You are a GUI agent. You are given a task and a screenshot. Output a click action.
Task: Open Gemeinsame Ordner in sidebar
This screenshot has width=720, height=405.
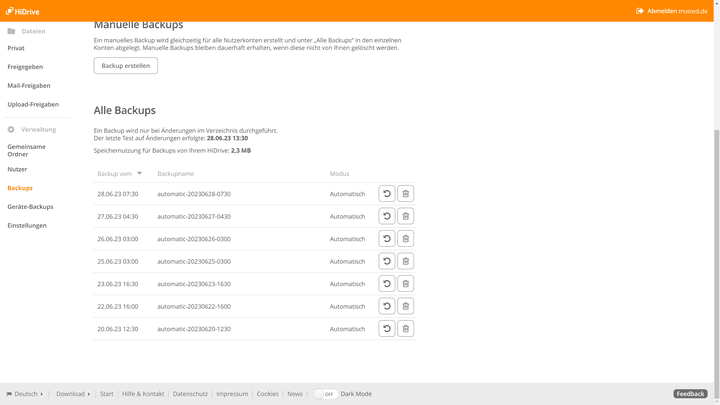click(27, 151)
